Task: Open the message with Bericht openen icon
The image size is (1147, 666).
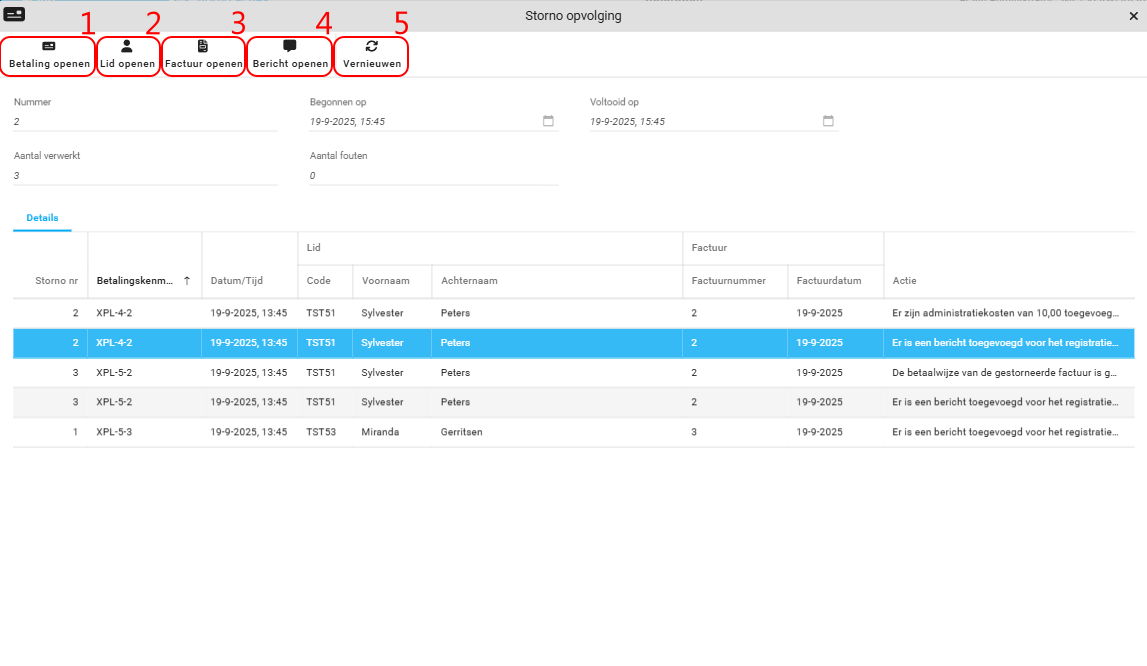Action: (290, 46)
